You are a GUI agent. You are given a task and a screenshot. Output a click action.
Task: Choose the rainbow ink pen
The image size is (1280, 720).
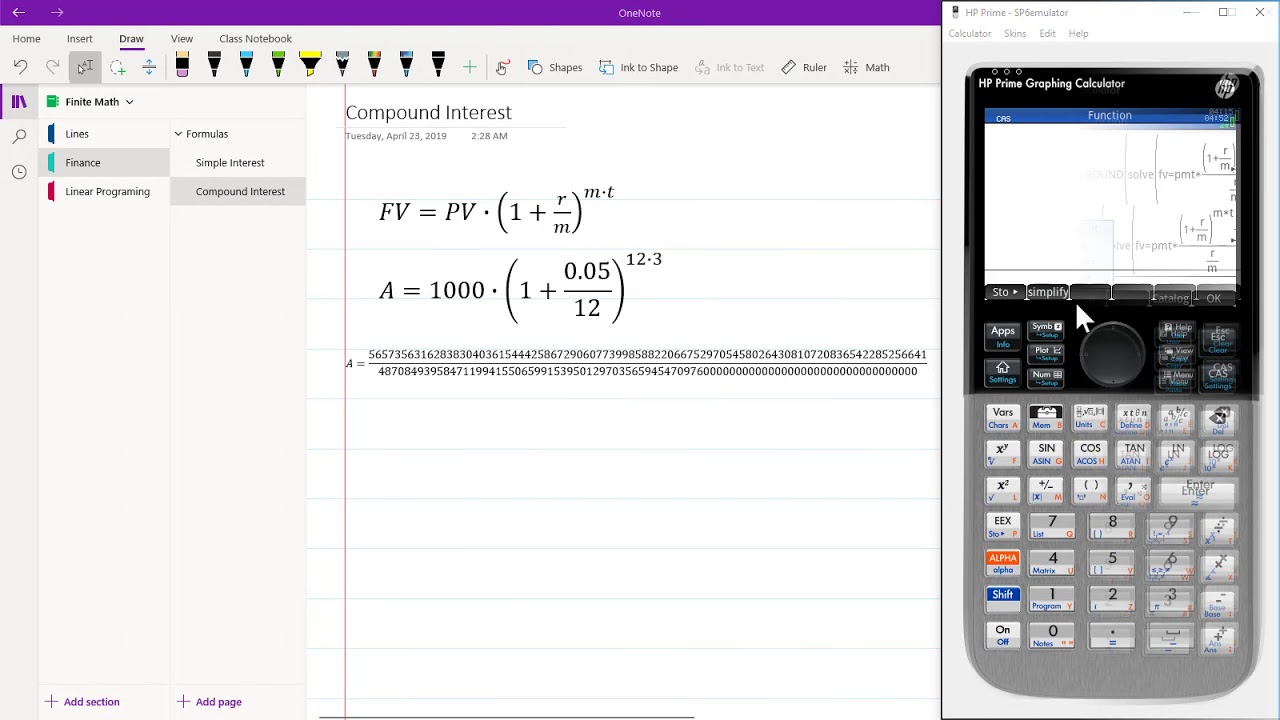pyautogui.click(x=374, y=67)
